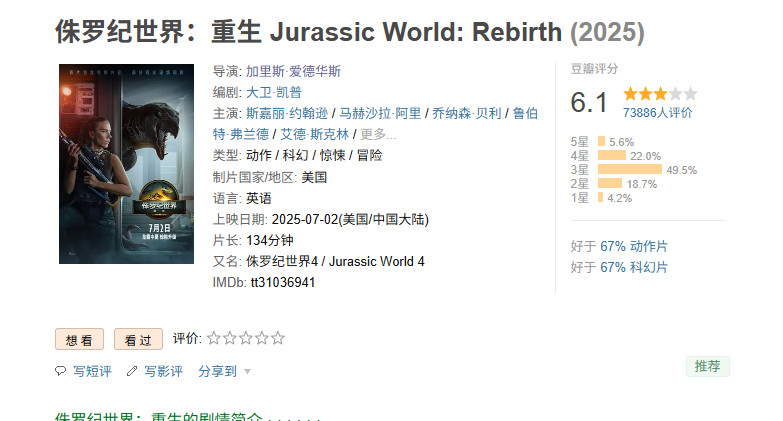Rate the movie three stars
Viewport: 783px width, 421px height.
(x=246, y=338)
